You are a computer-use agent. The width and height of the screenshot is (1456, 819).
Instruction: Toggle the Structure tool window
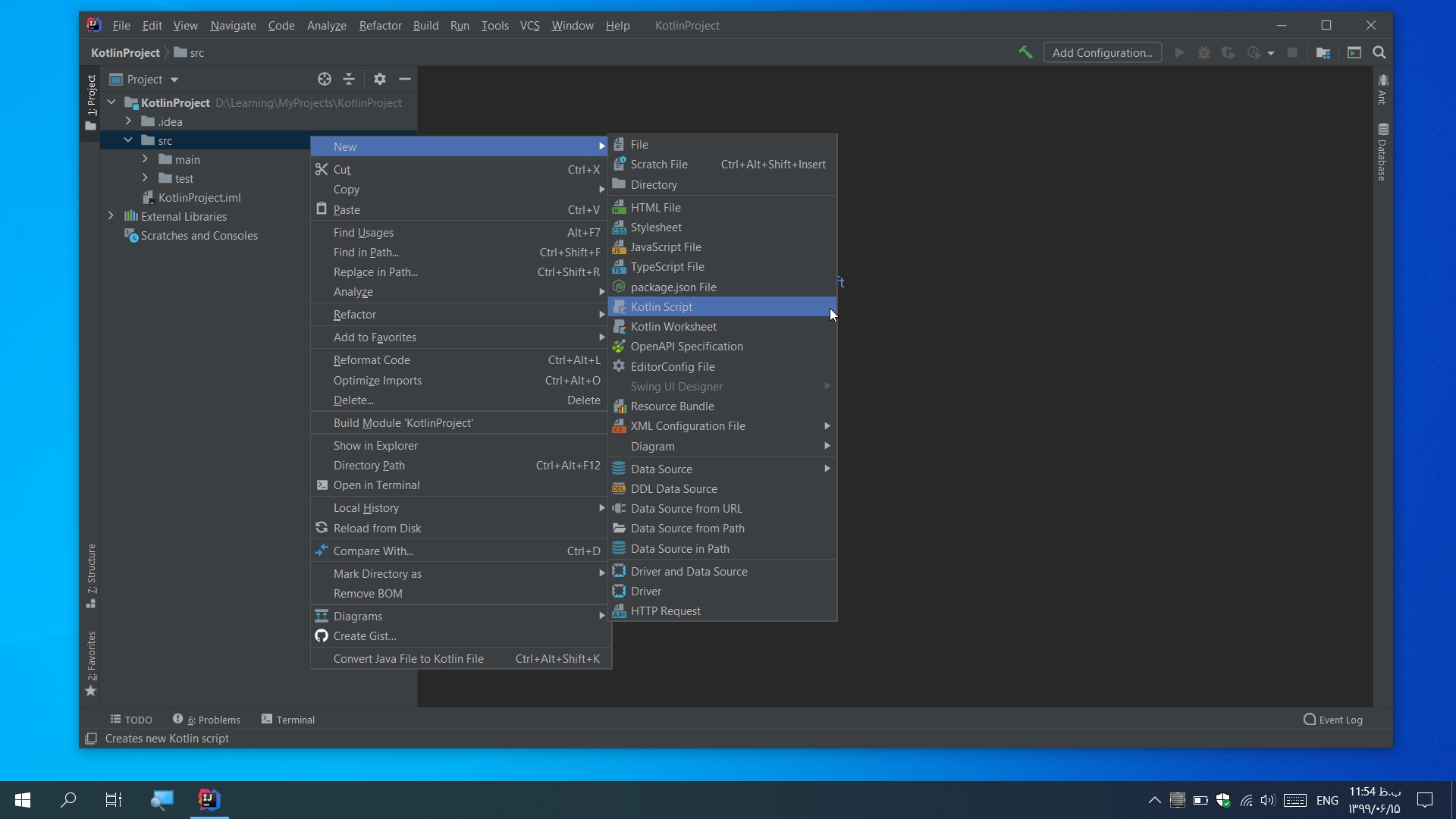pyautogui.click(x=91, y=575)
